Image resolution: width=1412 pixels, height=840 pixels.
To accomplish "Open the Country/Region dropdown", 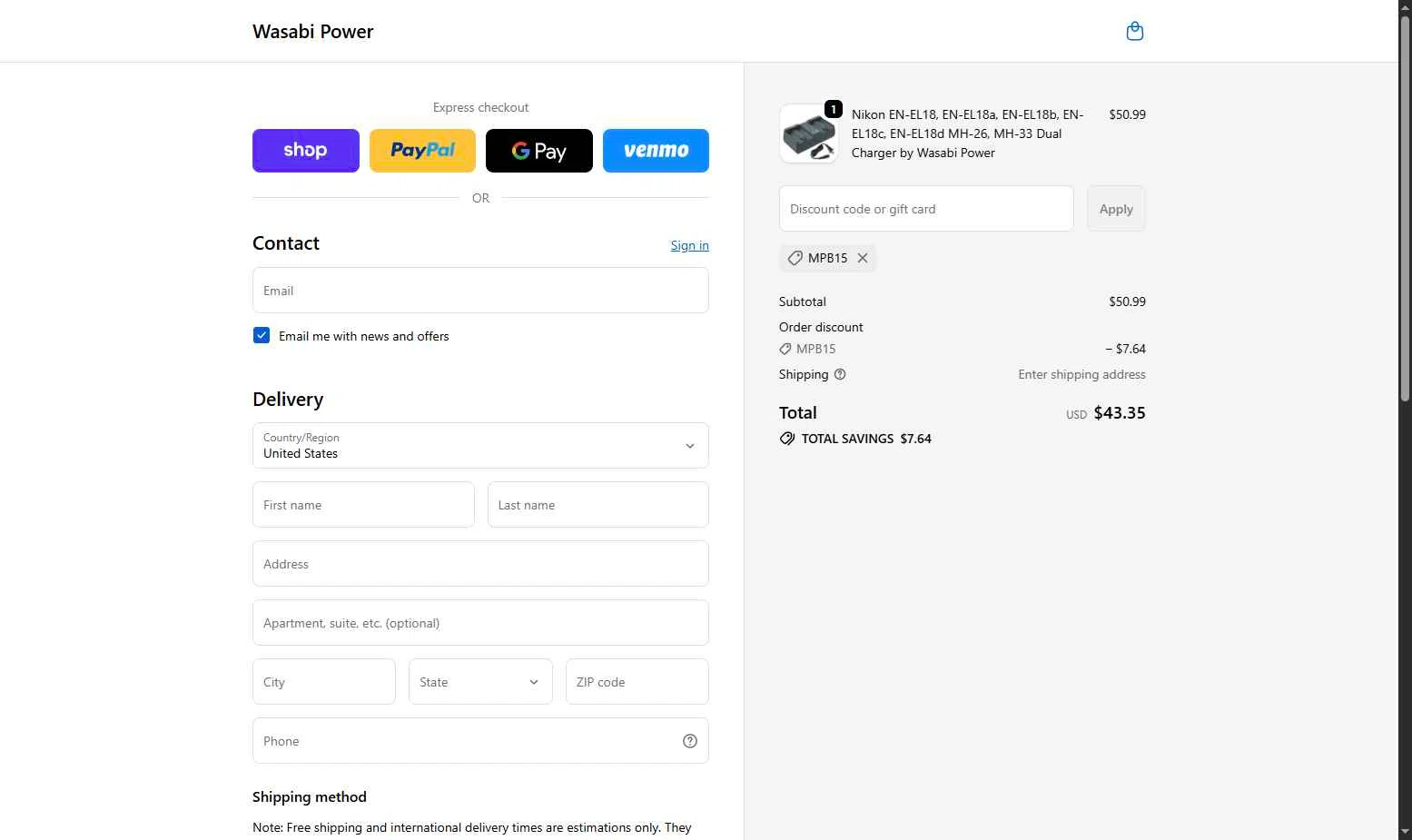I will click(x=480, y=446).
